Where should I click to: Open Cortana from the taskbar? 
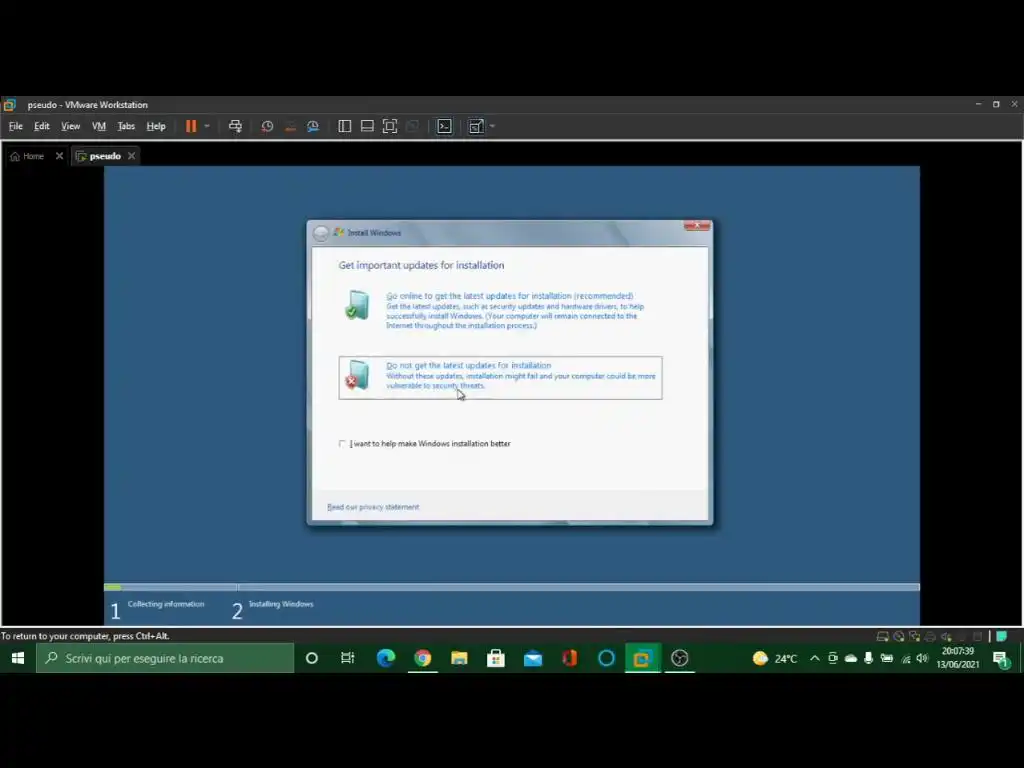point(312,658)
